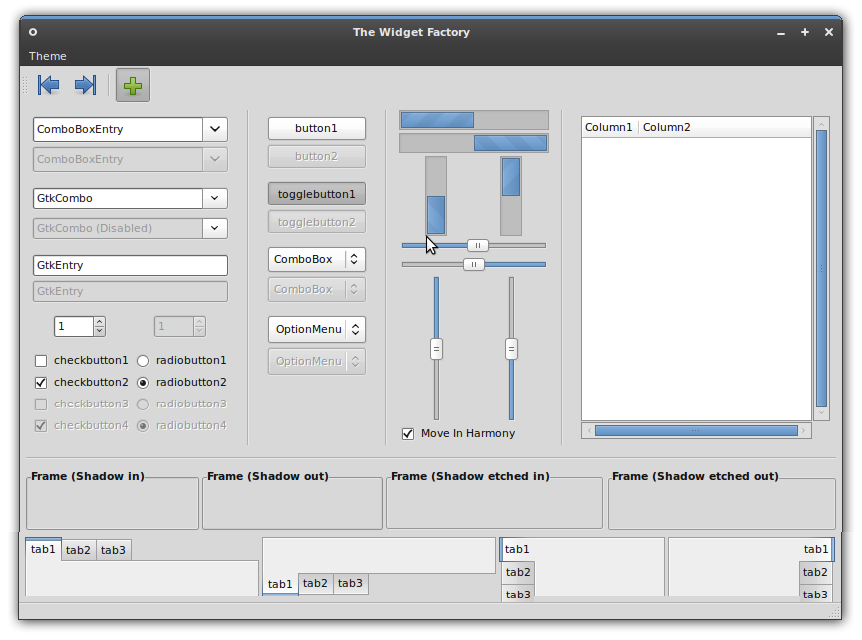862x640 pixels.
Task: Open the enabled OptionMenu dropdown
Action: (x=317, y=329)
